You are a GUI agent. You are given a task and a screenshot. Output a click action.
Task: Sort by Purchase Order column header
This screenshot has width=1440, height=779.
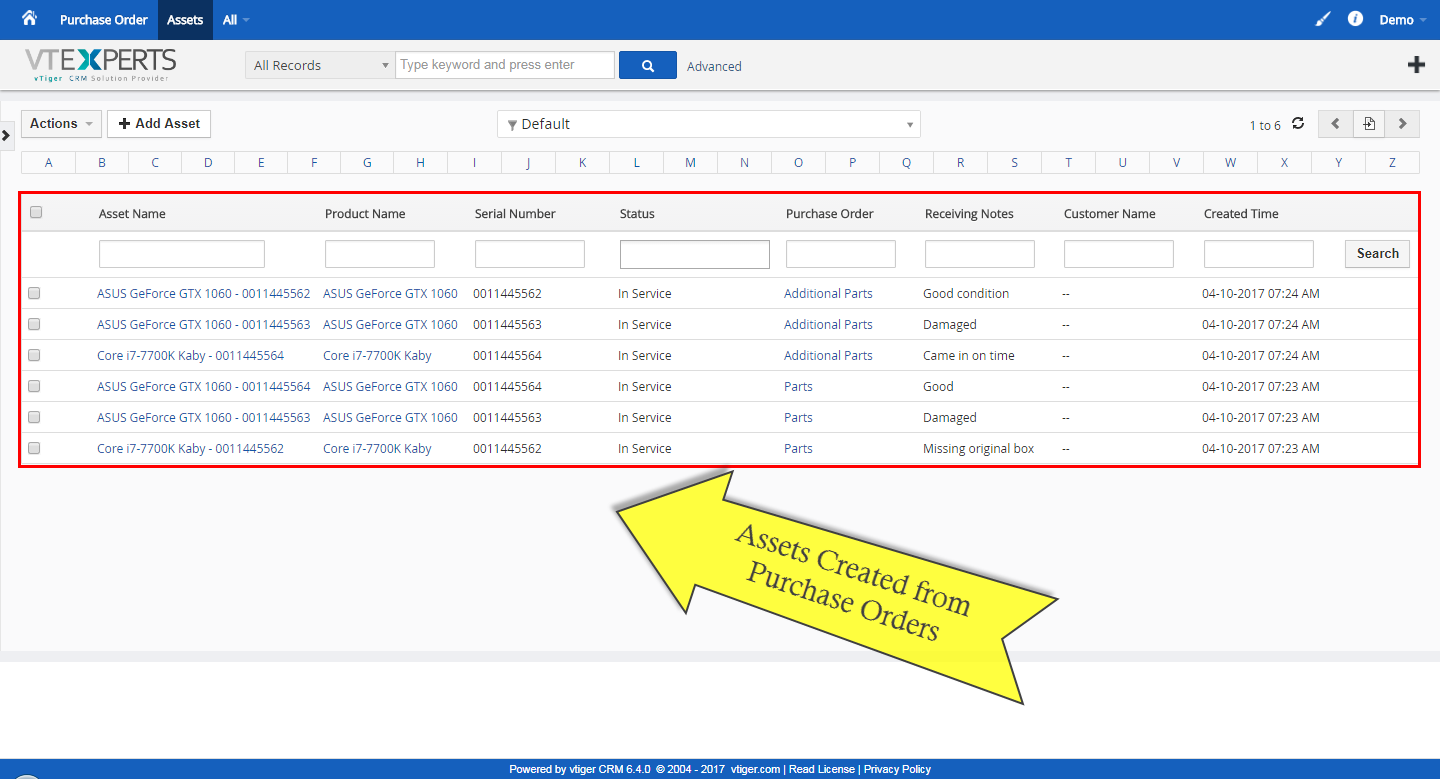pyautogui.click(x=829, y=214)
